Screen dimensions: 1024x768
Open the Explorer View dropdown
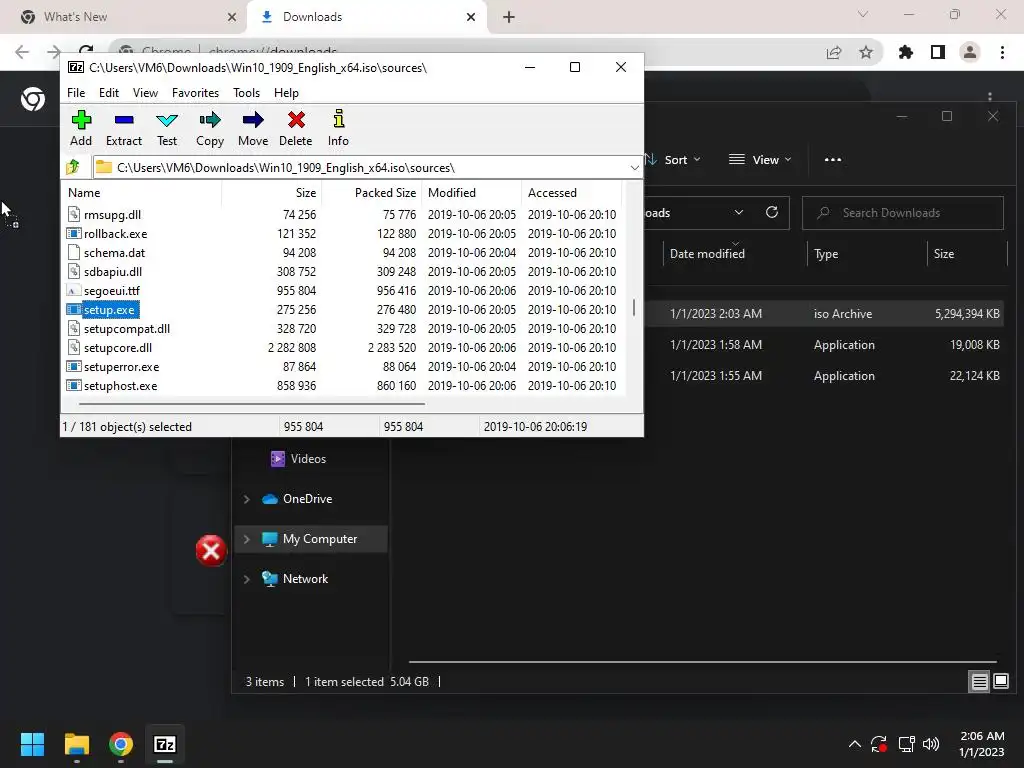[760, 160]
